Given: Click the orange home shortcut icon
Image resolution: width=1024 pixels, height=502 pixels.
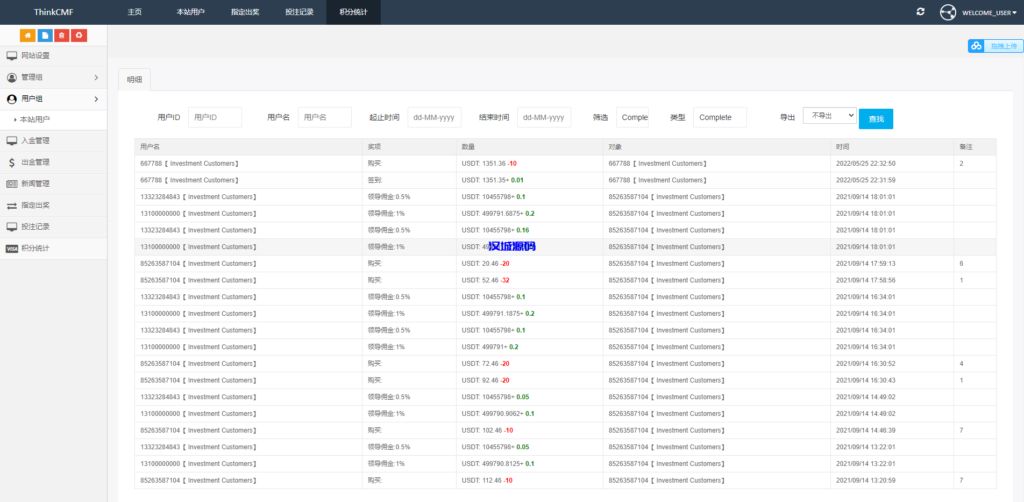Looking at the screenshot, I should pos(27,35).
